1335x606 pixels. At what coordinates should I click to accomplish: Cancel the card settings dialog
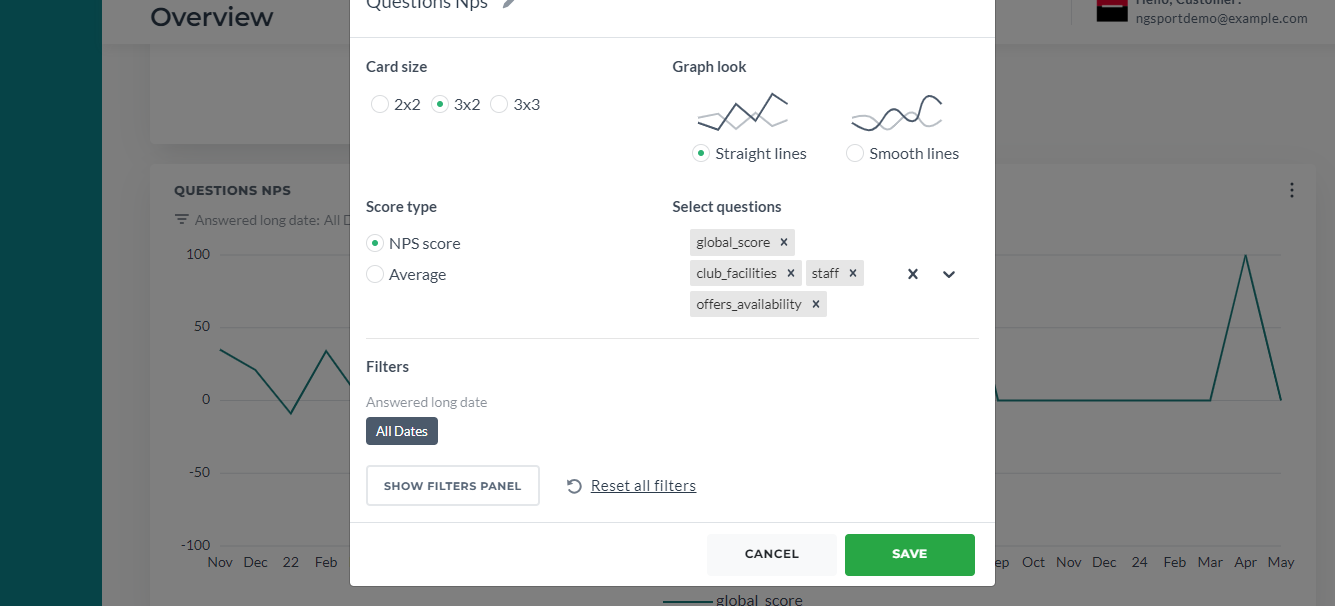pyautogui.click(x=772, y=554)
